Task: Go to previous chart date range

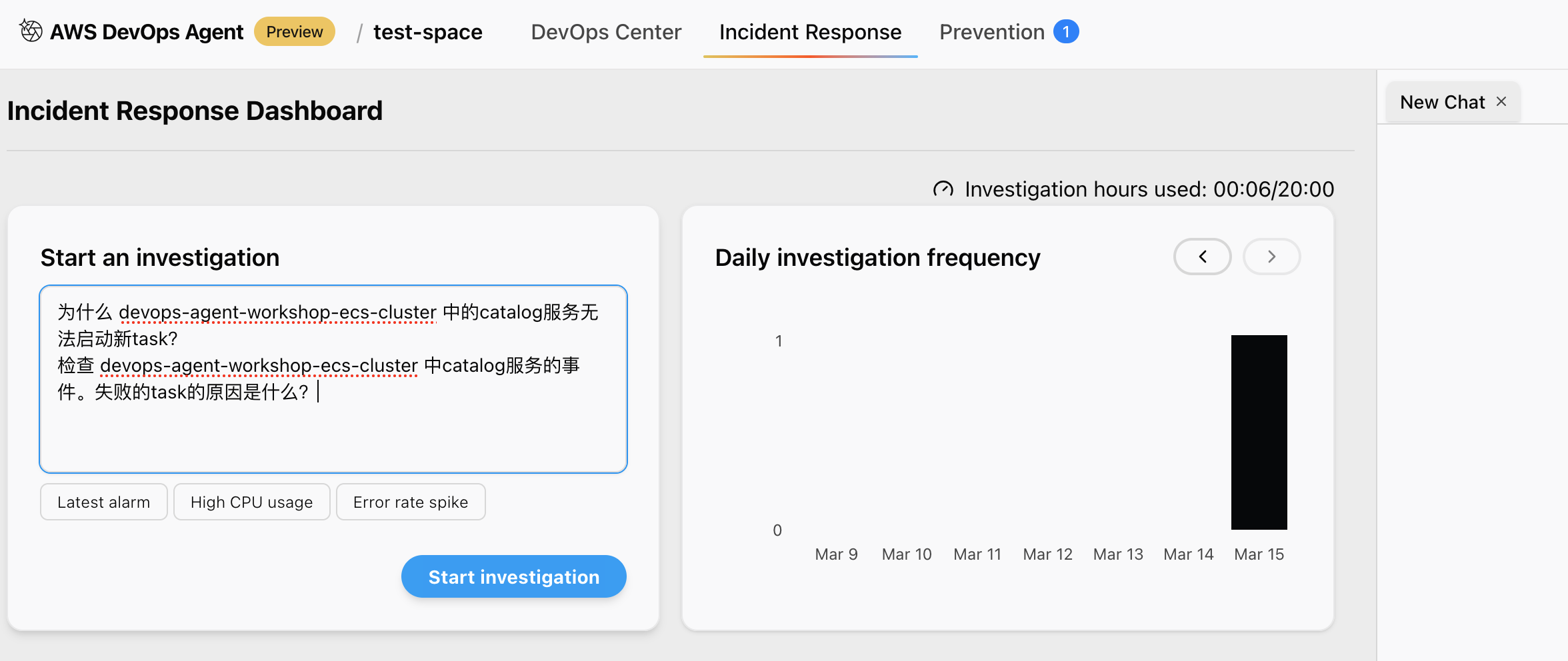Action: 1202,257
